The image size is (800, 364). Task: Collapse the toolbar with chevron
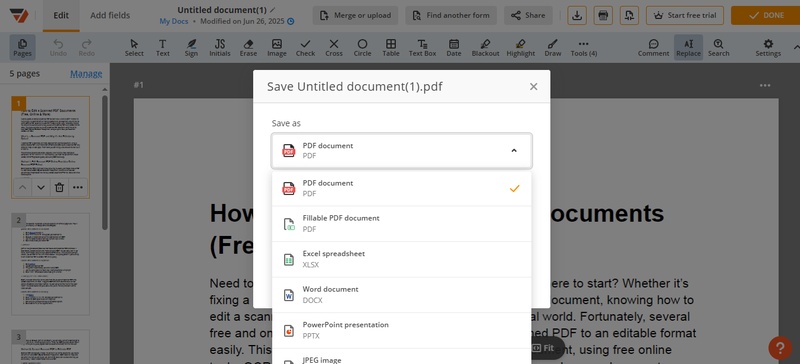796,47
